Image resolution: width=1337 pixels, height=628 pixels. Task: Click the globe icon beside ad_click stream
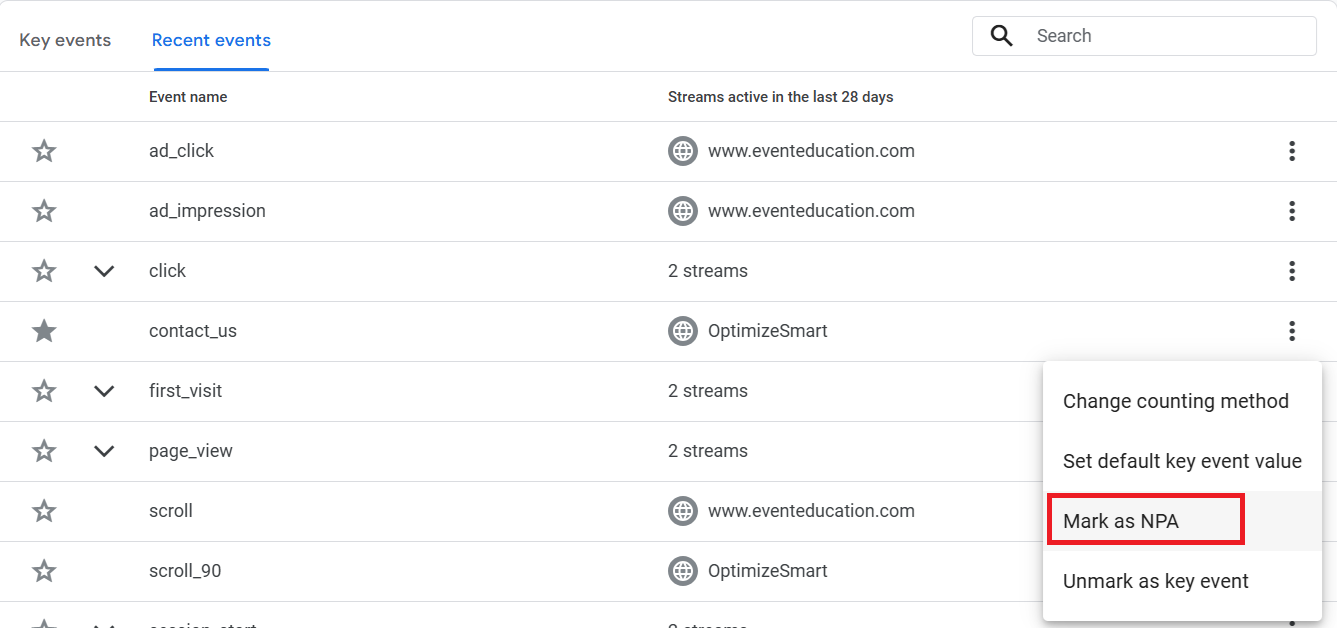[x=683, y=151]
